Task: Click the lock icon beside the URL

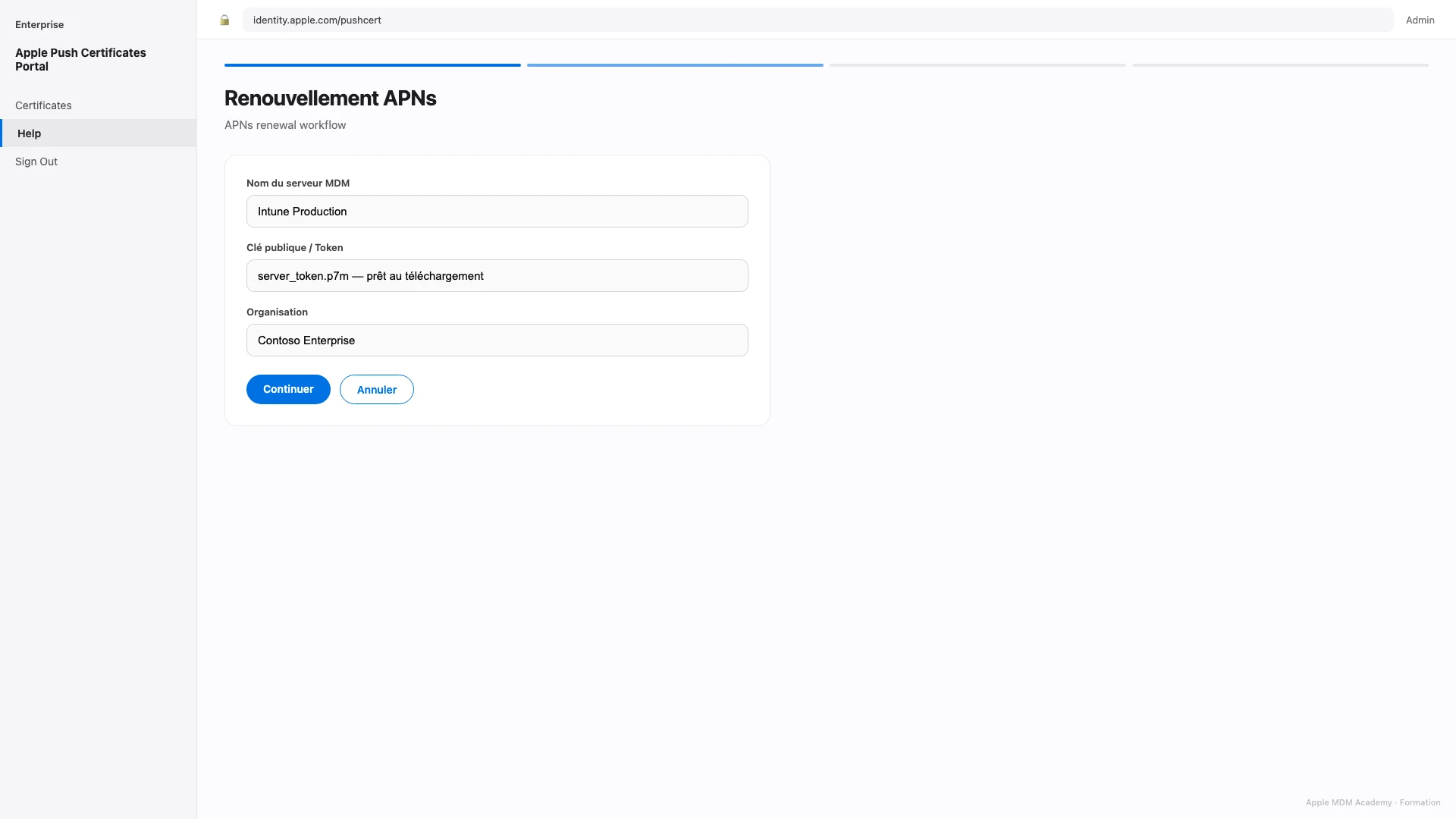Action: 224,20
